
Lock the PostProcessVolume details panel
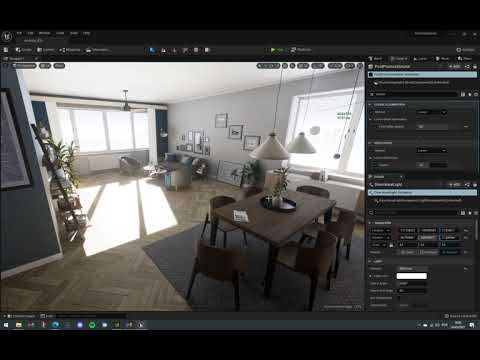tap(475, 67)
